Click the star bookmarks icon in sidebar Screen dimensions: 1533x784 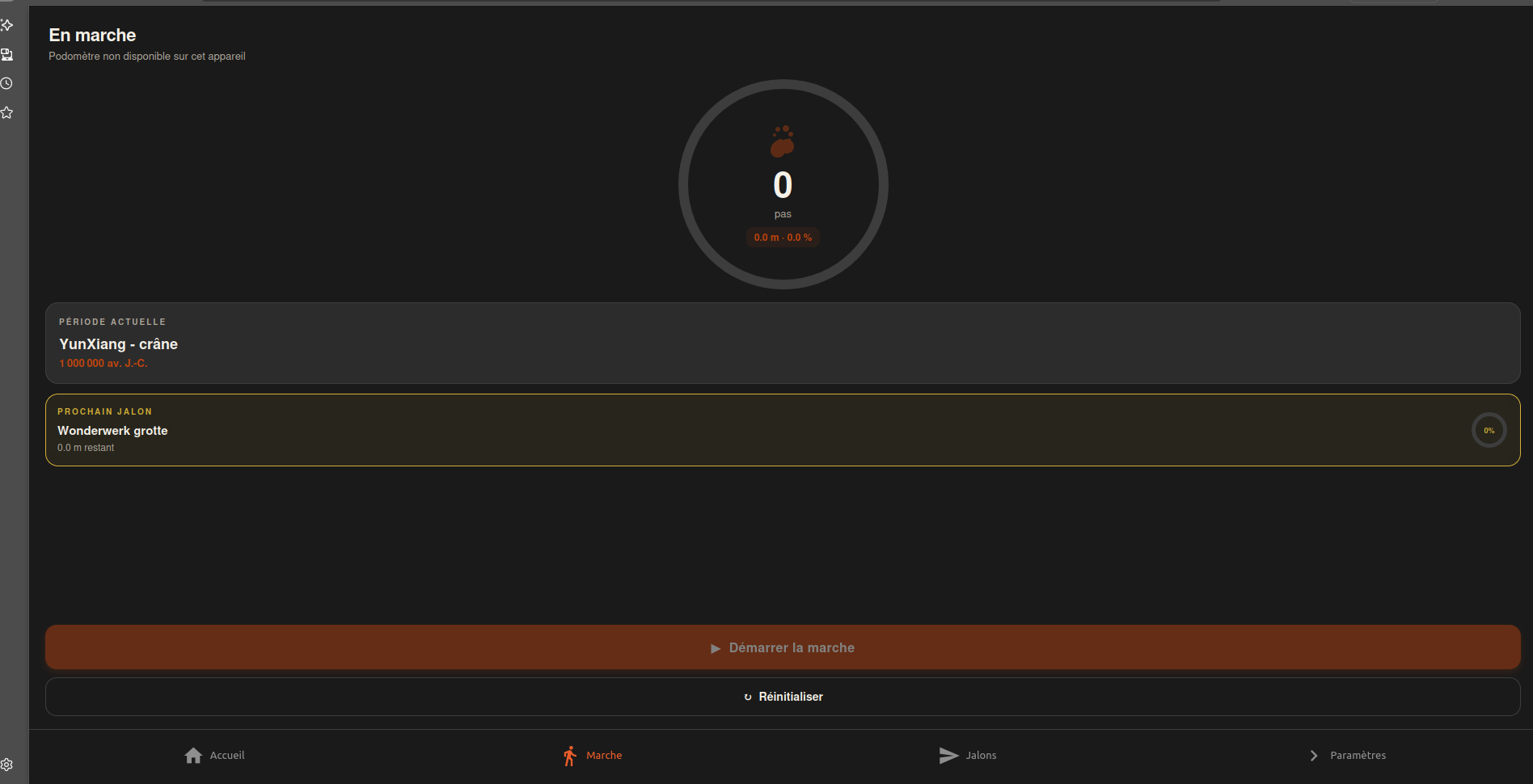[x=7, y=112]
